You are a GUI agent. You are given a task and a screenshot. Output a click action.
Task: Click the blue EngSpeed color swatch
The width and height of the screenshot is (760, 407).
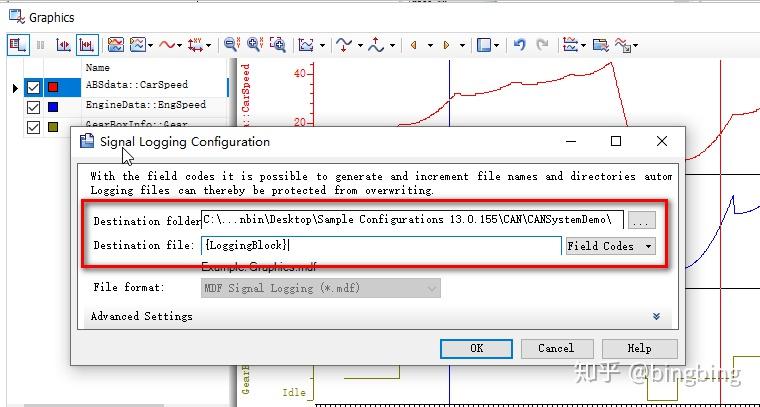(53, 107)
